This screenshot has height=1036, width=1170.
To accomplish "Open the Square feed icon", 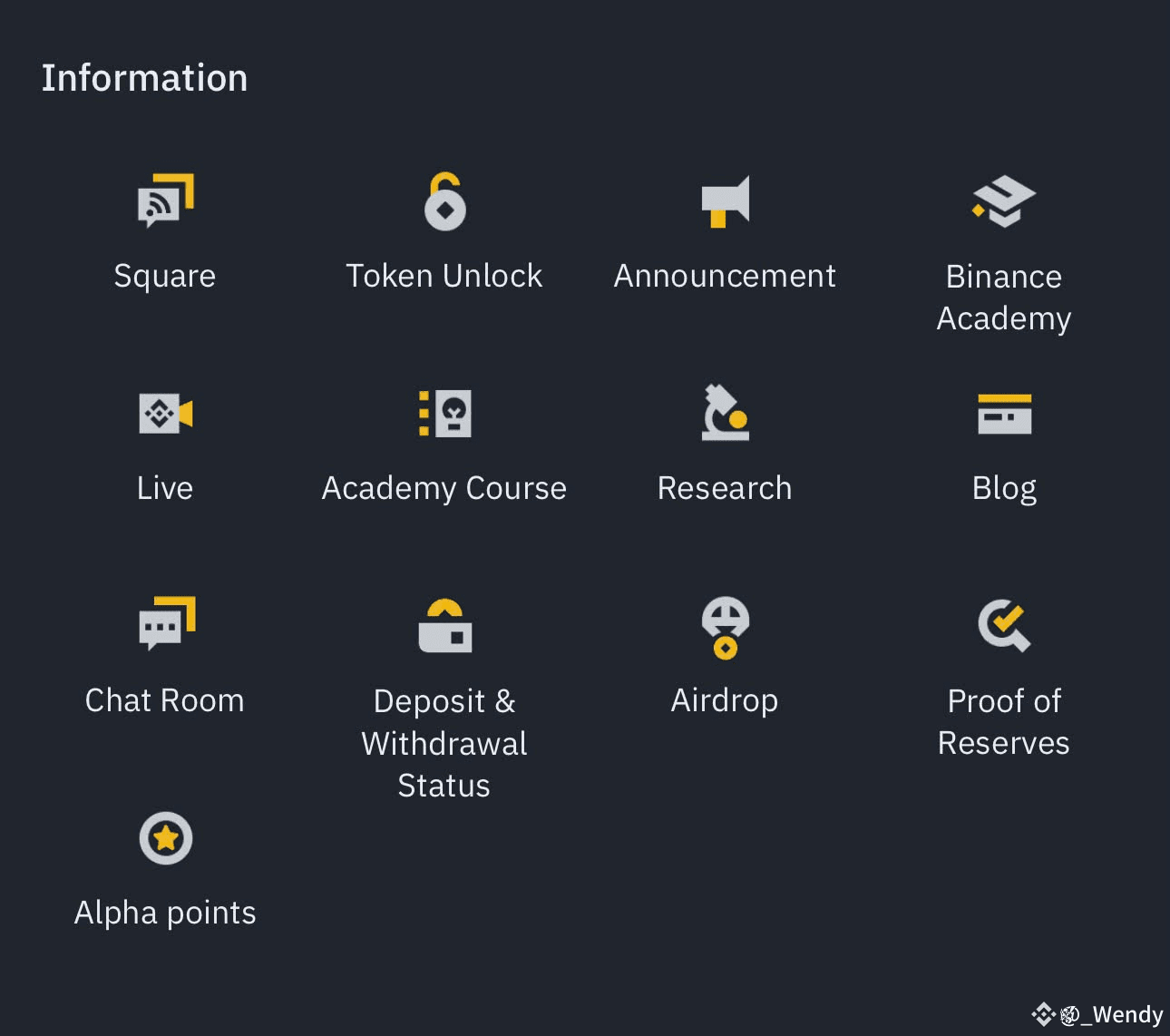I will coord(165,201).
